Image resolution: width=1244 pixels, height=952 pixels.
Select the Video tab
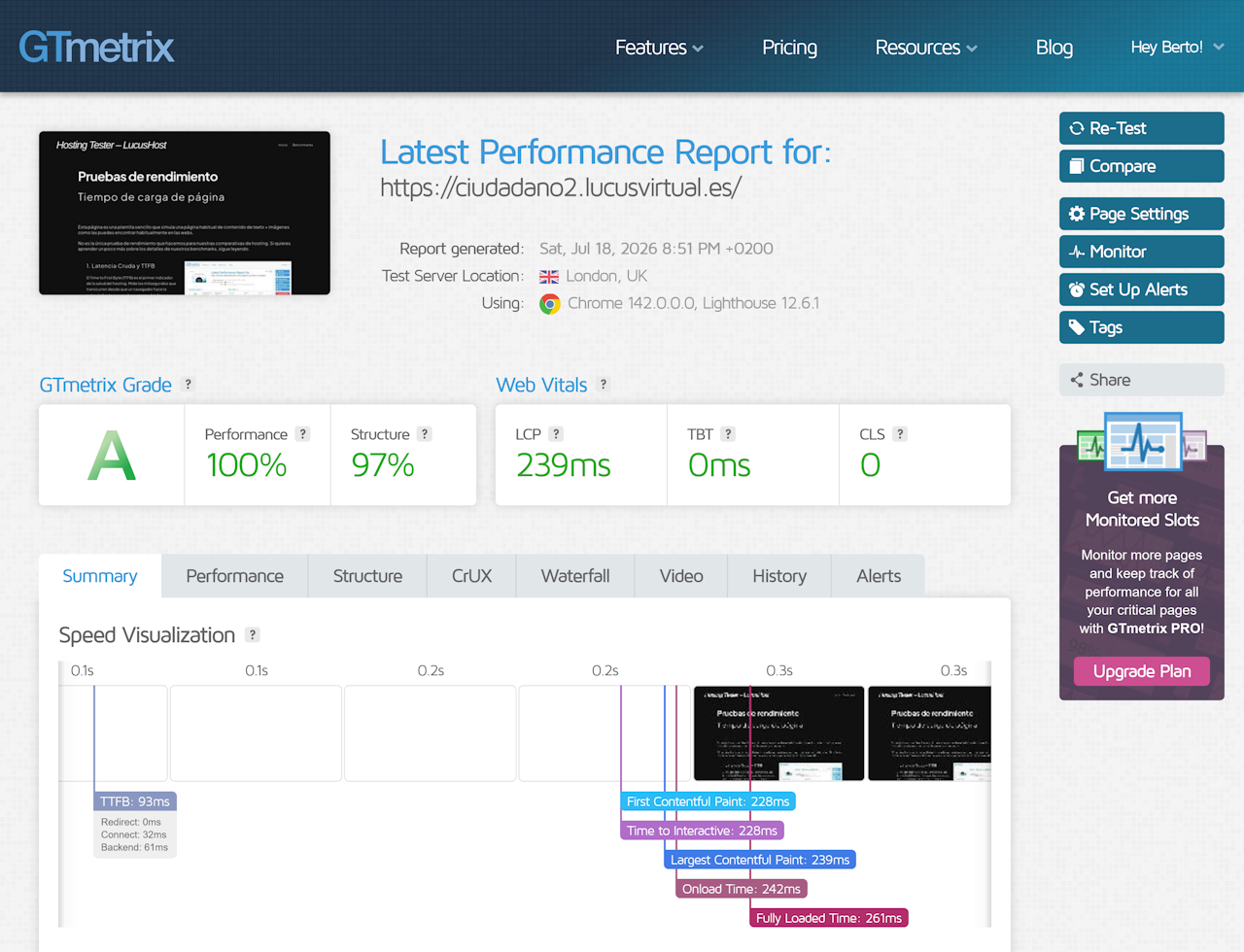point(681,576)
